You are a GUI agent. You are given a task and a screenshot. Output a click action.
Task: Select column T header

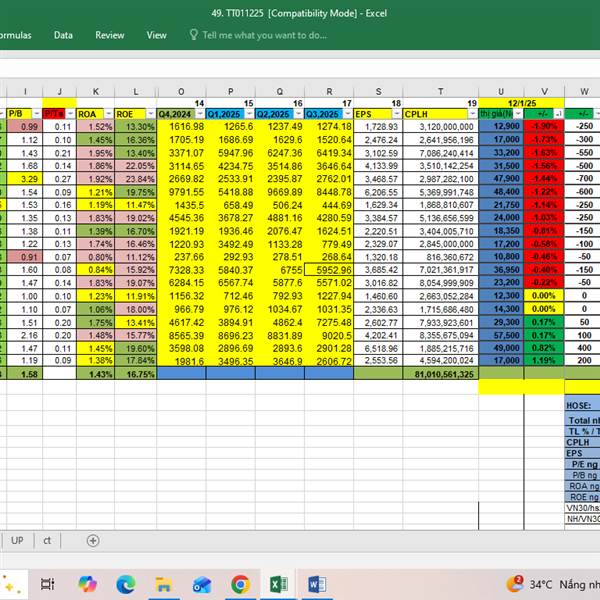point(440,92)
